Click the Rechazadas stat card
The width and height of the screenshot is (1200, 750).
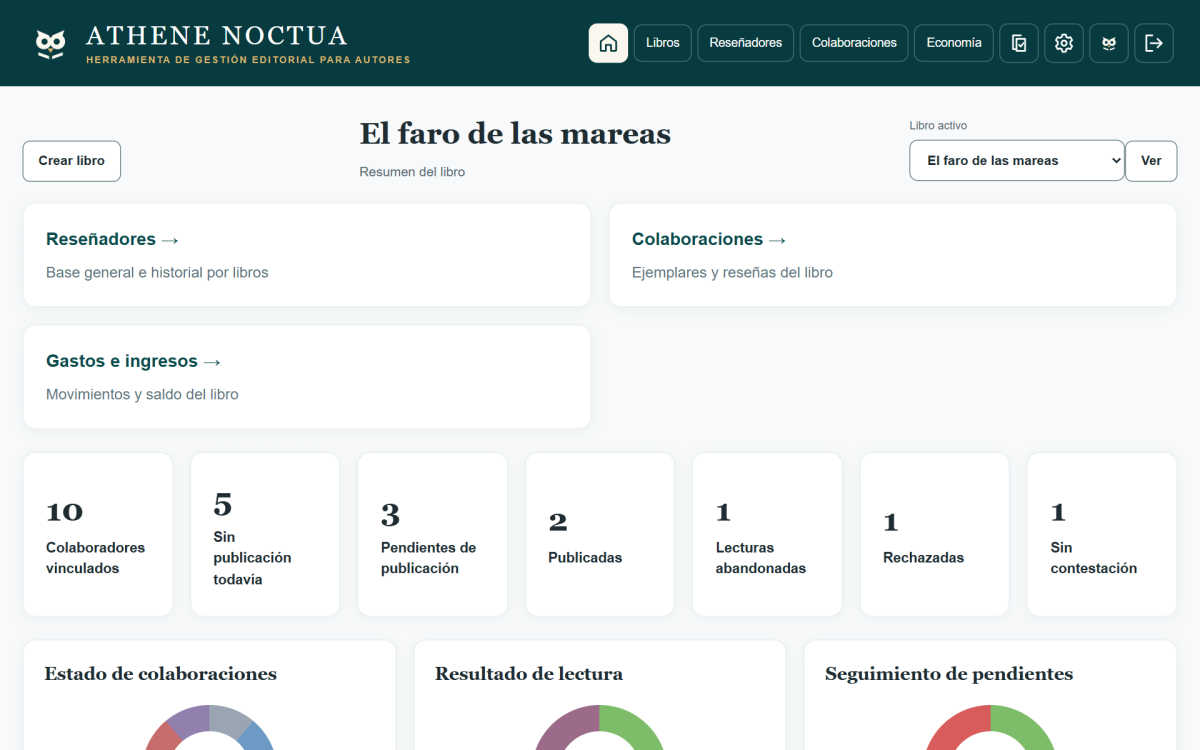click(935, 535)
